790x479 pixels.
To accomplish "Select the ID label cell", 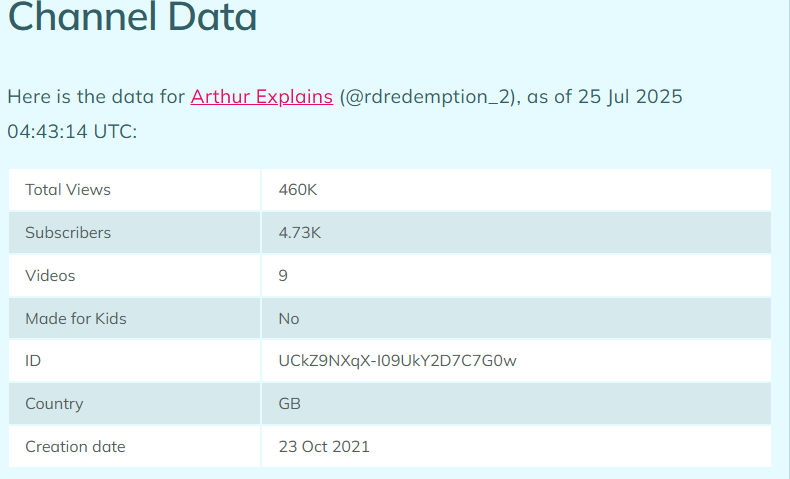I will [x=135, y=361].
